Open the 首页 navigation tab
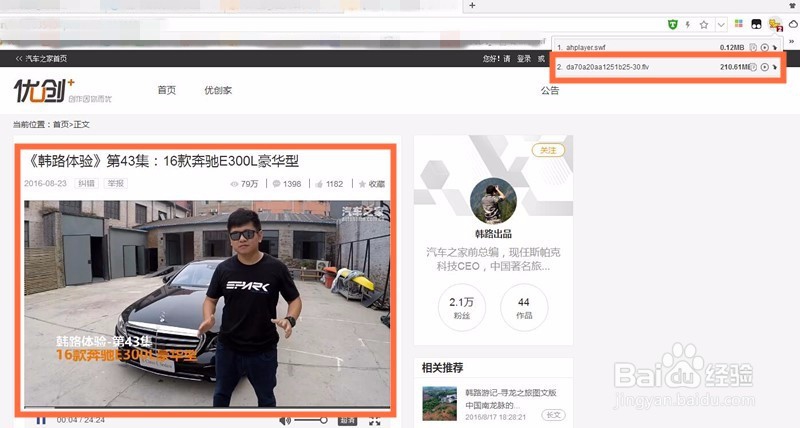Screen dimensions: 800x428 [x=167, y=90]
